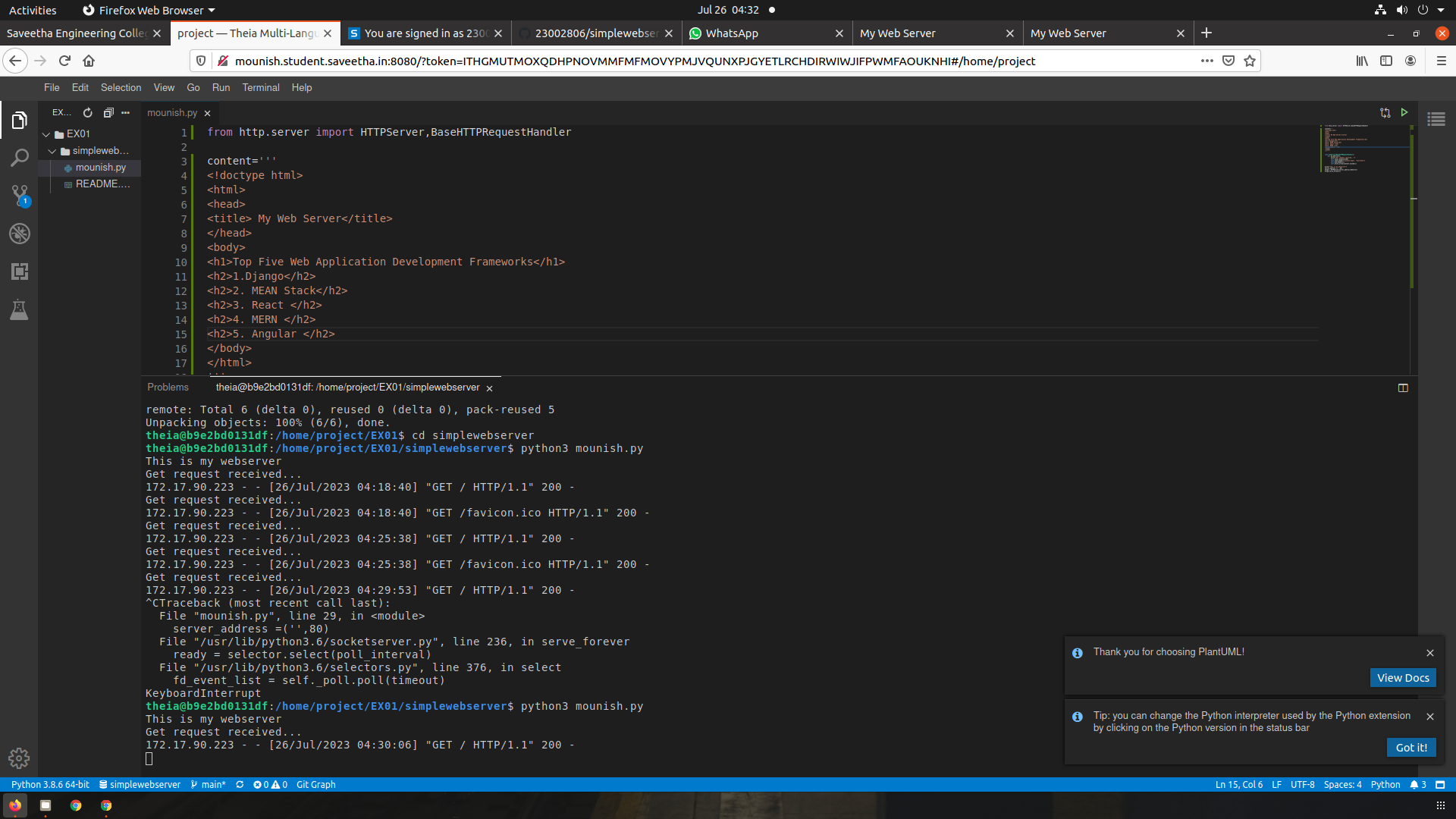
Task: Run Python file with play icon
Action: 1404,112
